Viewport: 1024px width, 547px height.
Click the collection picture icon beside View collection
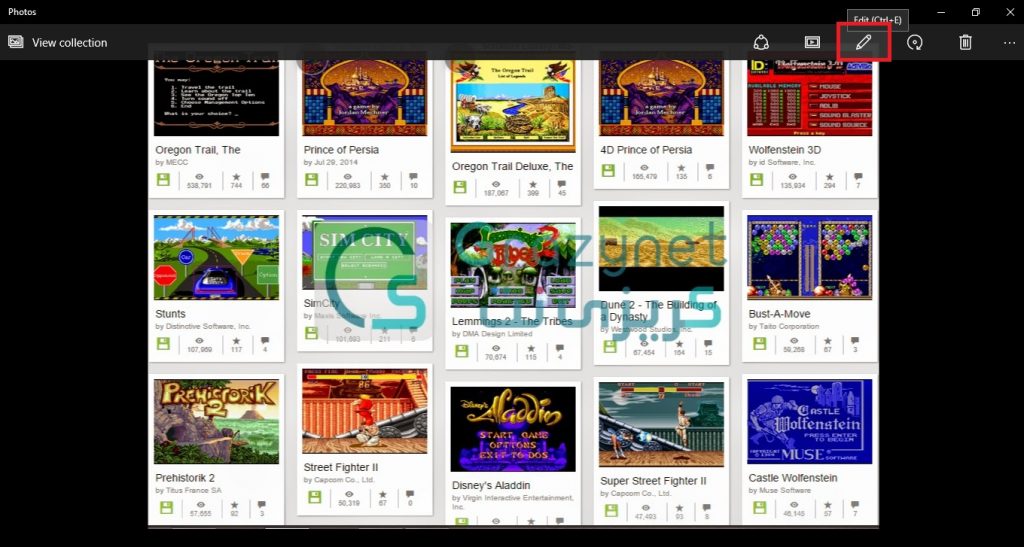(x=16, y=42)
